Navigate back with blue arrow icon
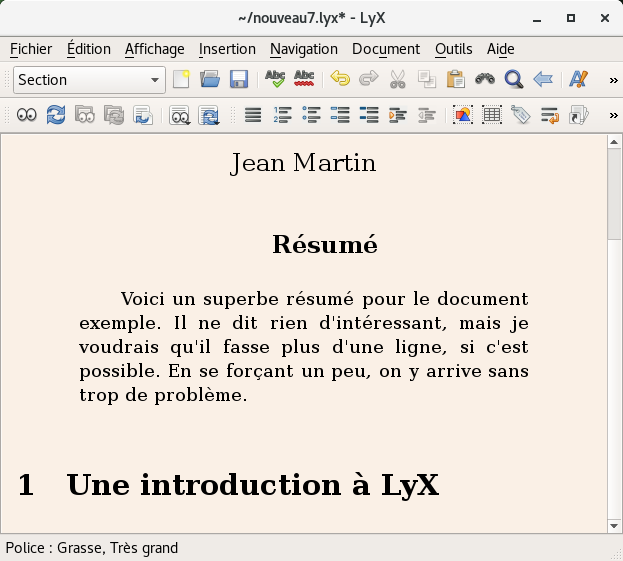Screen dimensions: 623x561 click(x=543, y=79)
